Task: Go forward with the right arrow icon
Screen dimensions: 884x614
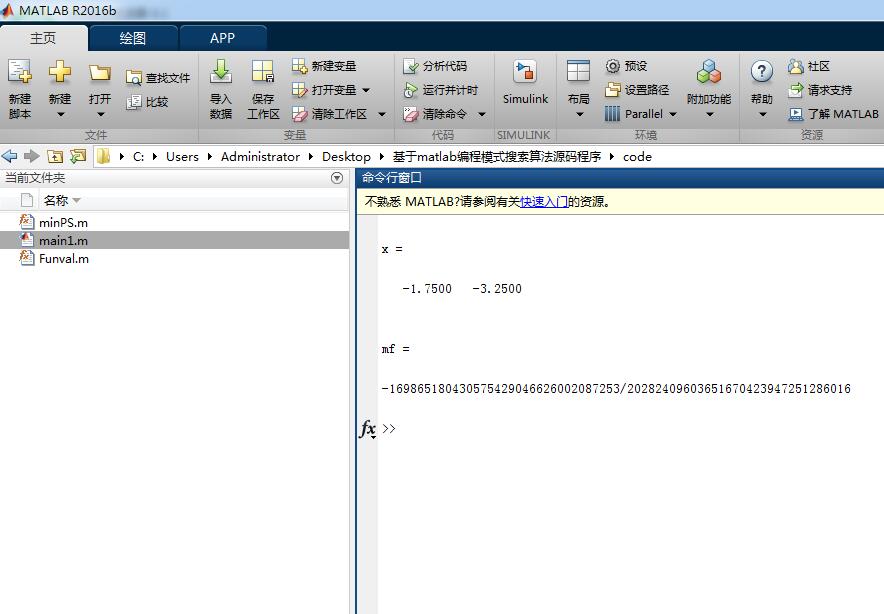Action: (32, 156)
